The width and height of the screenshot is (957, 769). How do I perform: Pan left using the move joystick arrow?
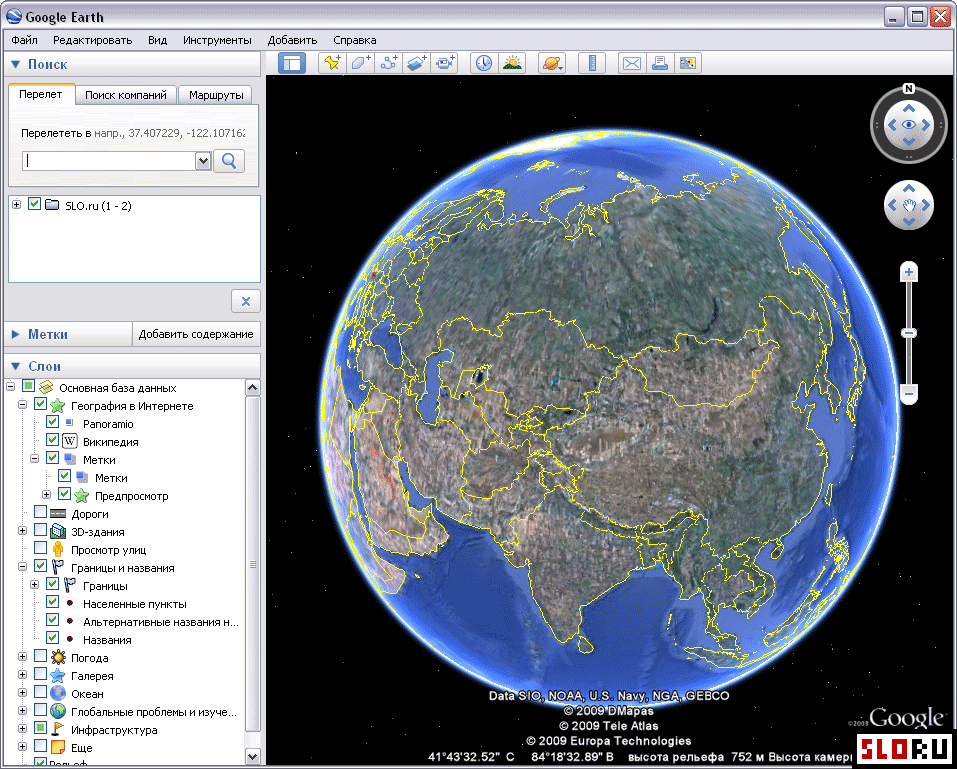(892, 205)
